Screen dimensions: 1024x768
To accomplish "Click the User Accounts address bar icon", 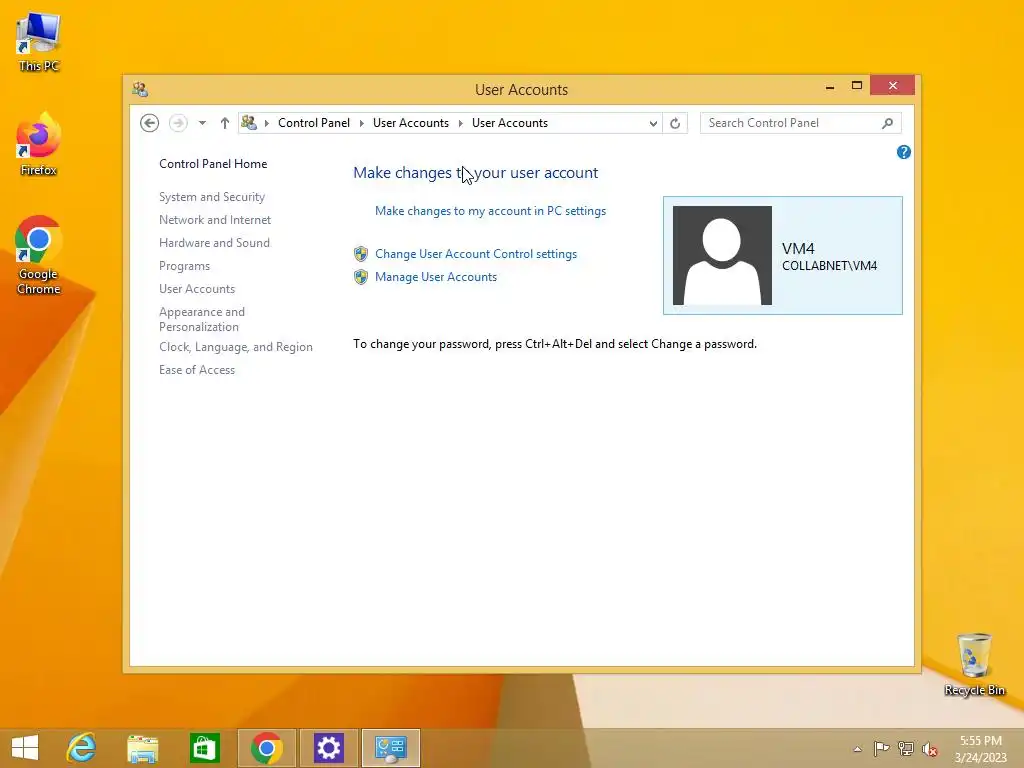I will (249, 122).
